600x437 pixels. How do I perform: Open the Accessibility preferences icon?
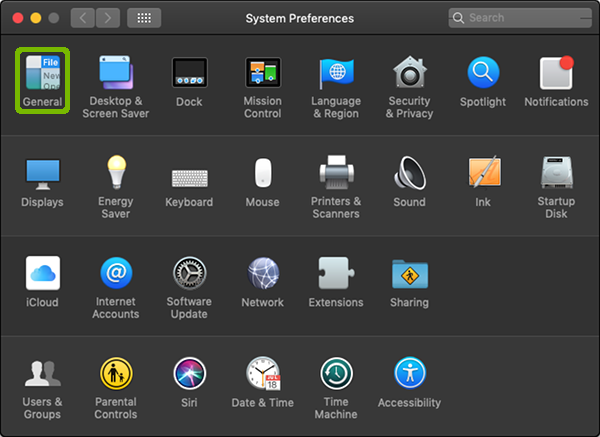410,373
